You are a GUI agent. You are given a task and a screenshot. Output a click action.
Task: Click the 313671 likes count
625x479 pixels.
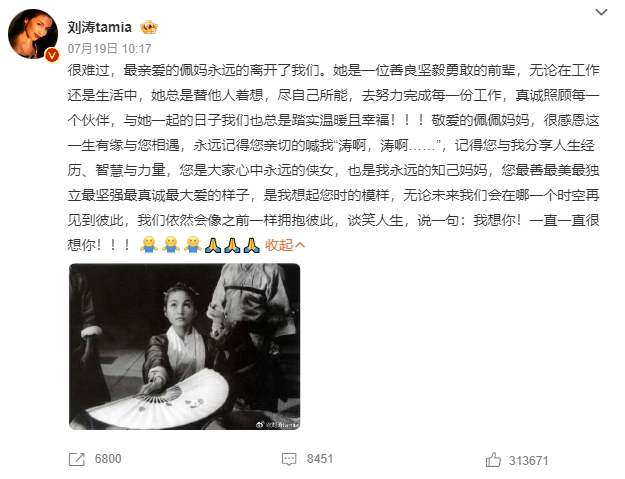click(x=529, y=461)
